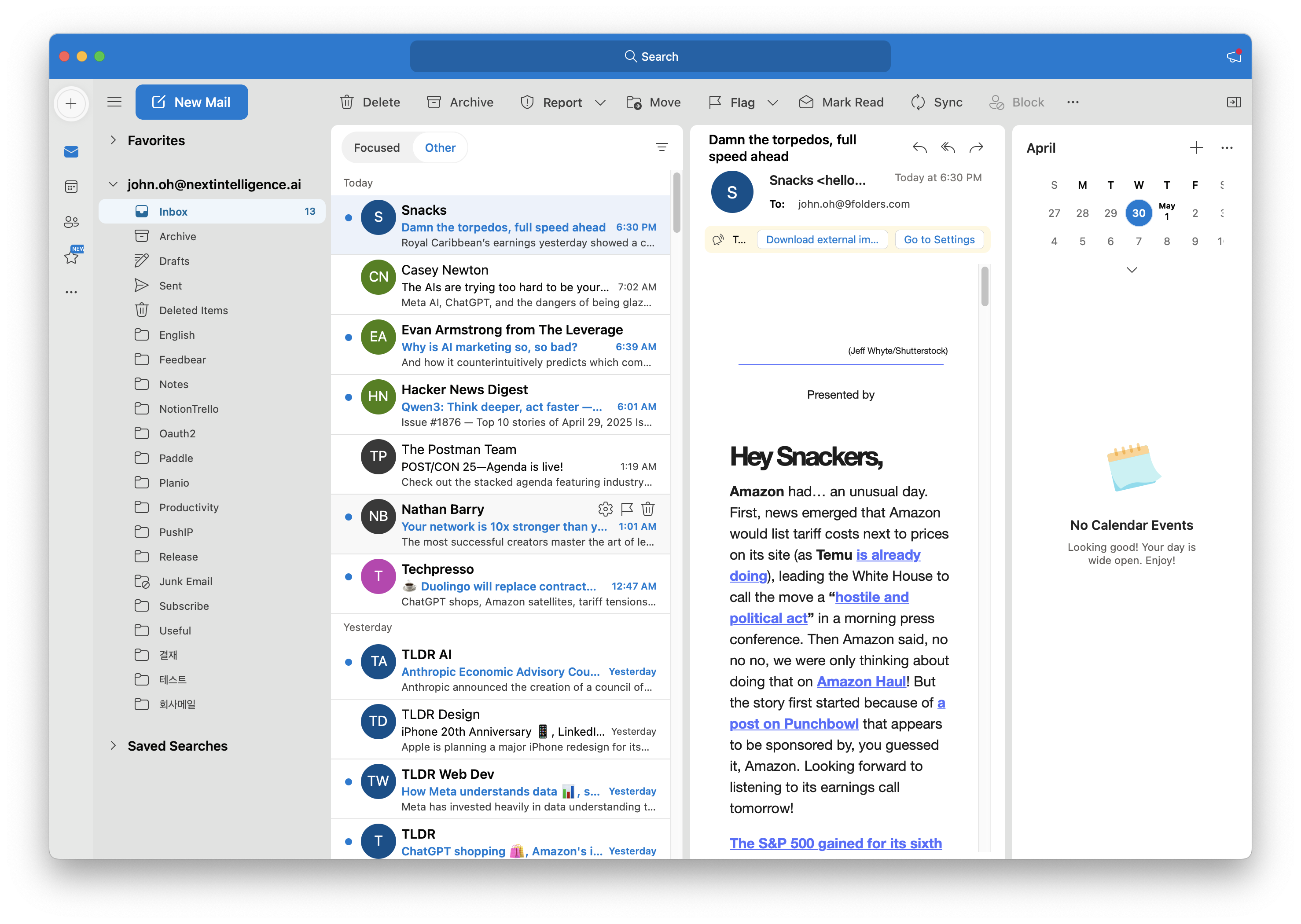This screenshot has height=924, width=1301.
Task: Expand the Favorites section
Action: [113, 140]
